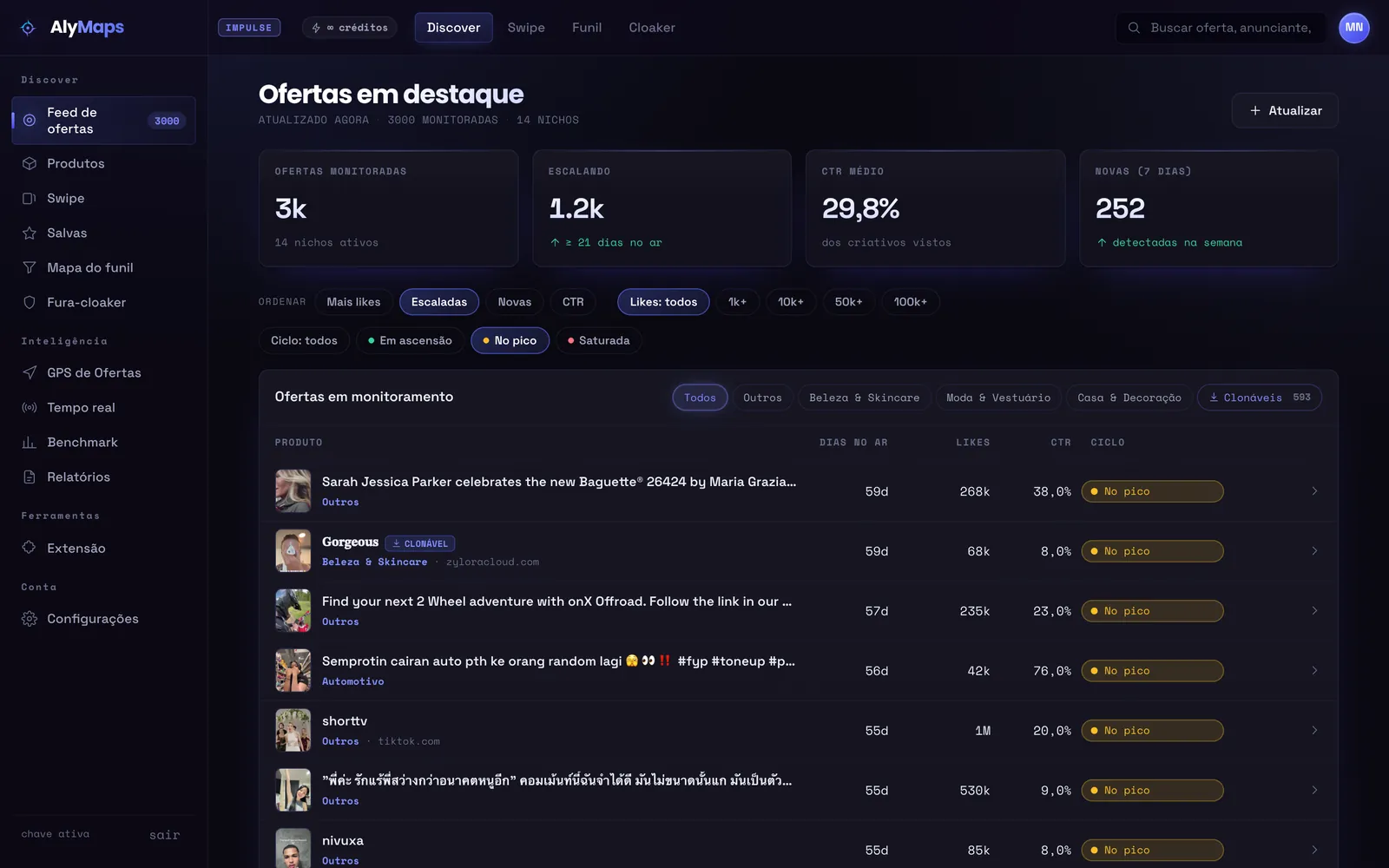
Task: Select the Beleza & Skincare category tab
Action: pos(864,398)
